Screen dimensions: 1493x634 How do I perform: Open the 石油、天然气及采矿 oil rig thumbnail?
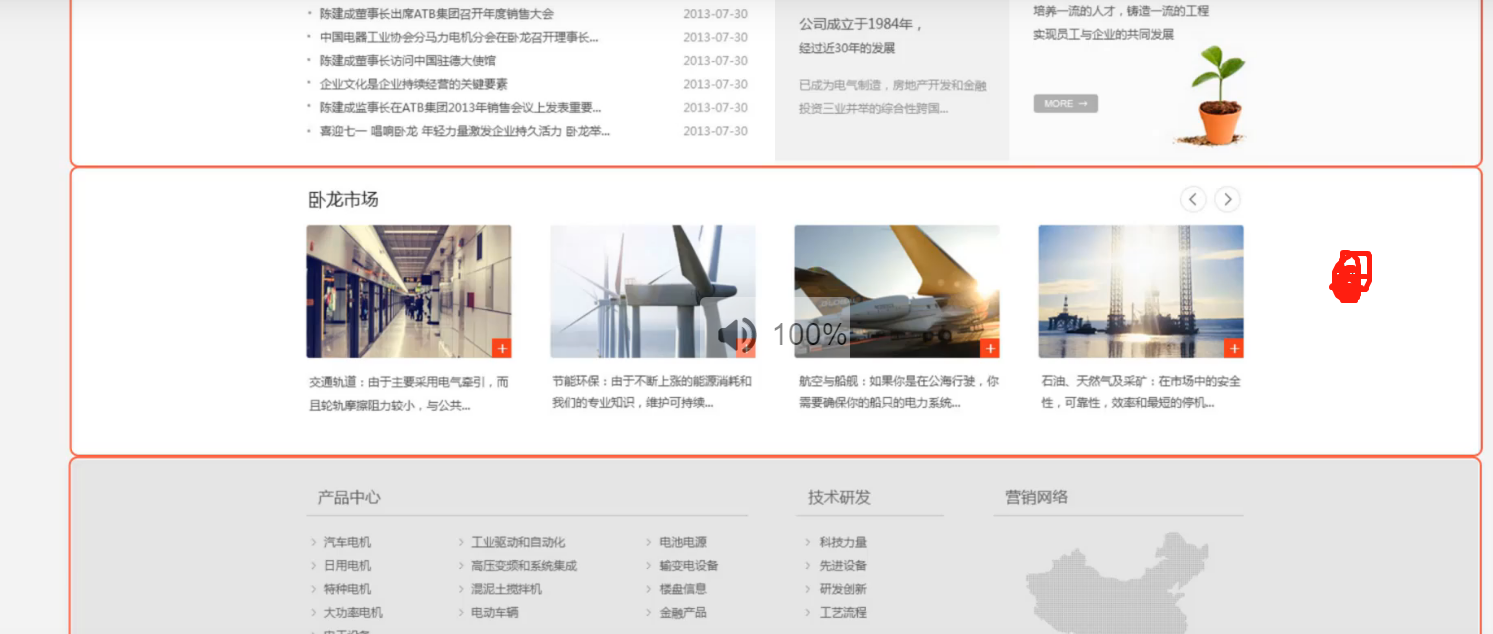click(x=1140, y=291)
